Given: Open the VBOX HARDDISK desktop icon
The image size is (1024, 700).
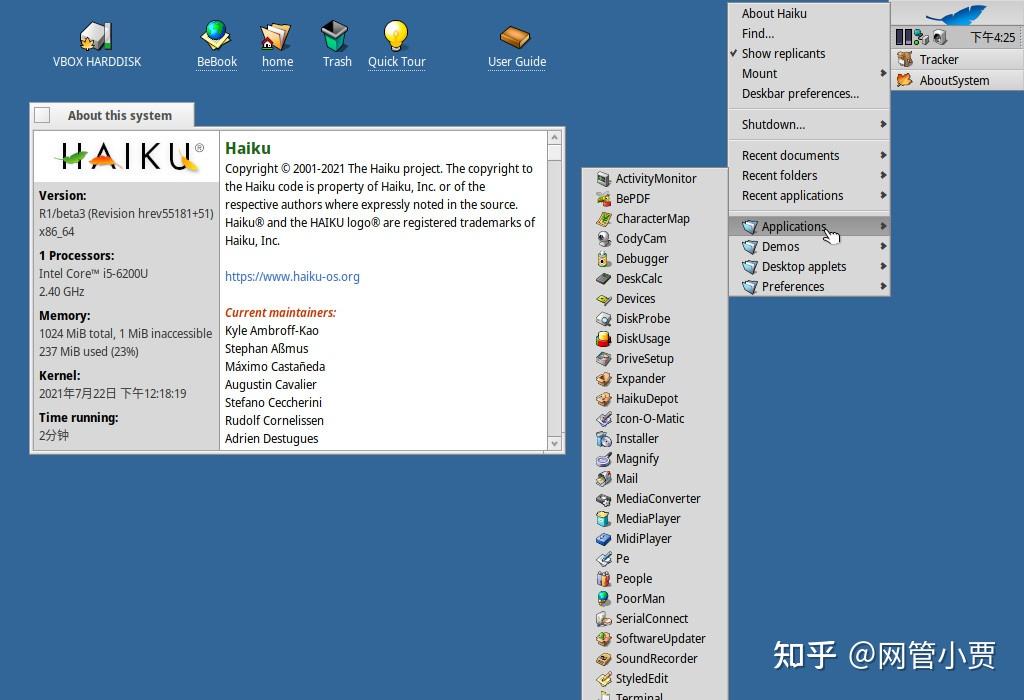Looking at the screenshot, I should [97, 44].
